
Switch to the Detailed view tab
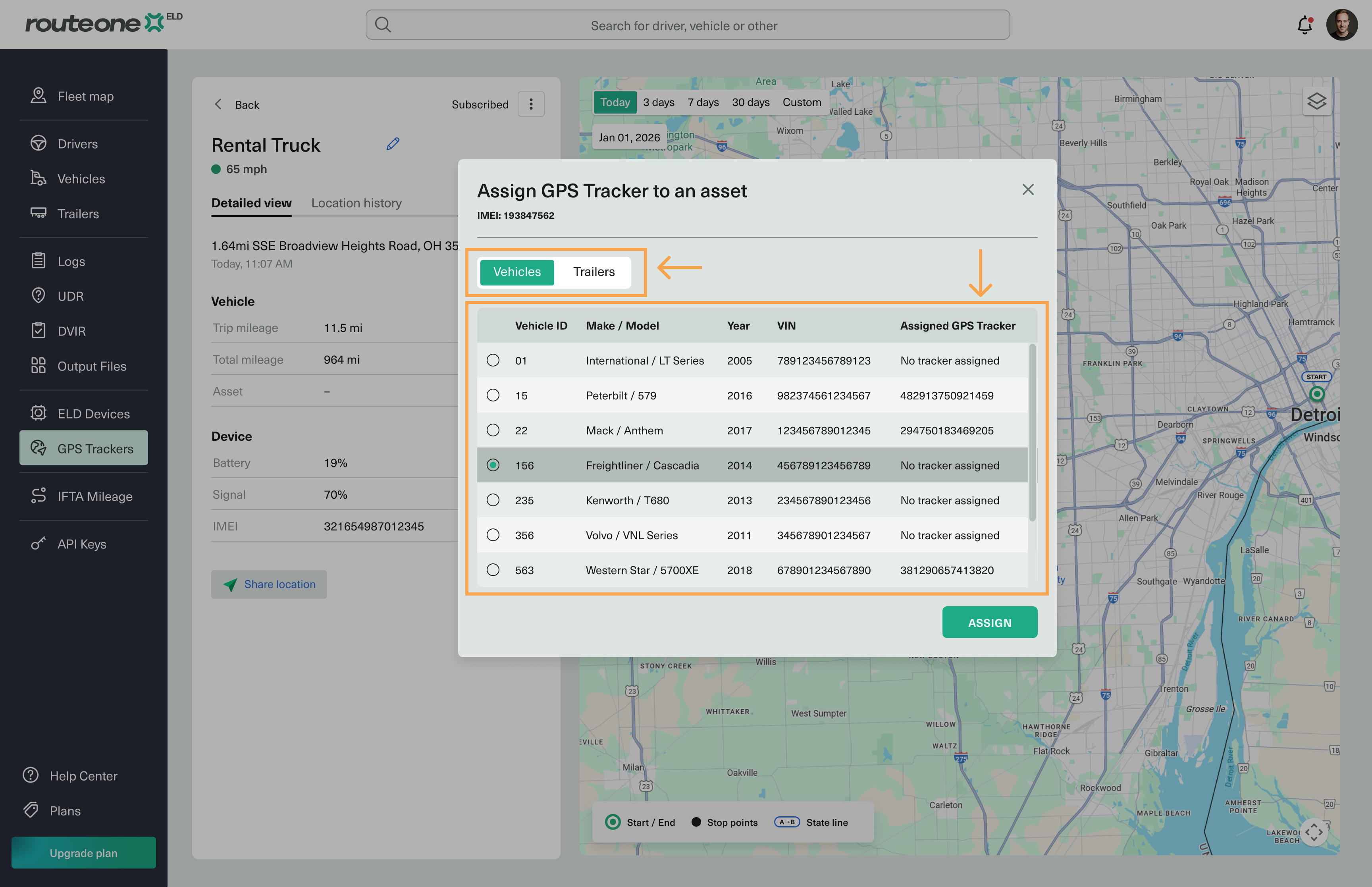pyautogui.click(x=252, y=203)
